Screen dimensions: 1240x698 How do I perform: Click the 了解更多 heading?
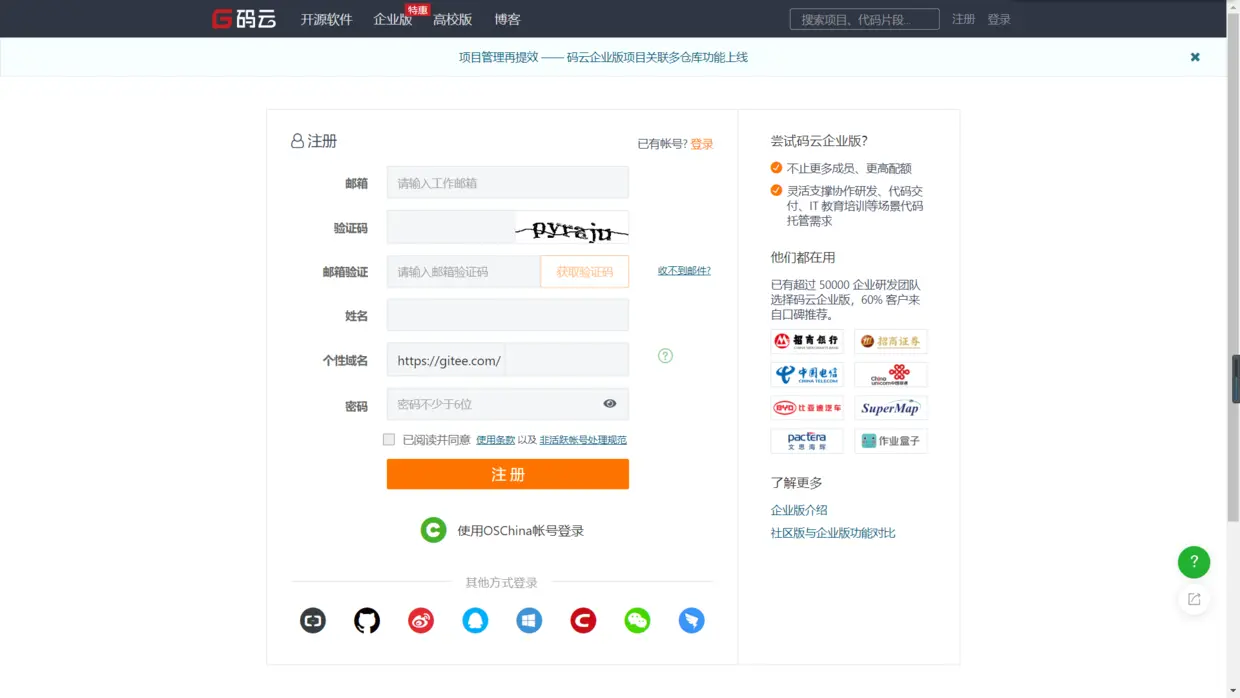coord(797,483)
